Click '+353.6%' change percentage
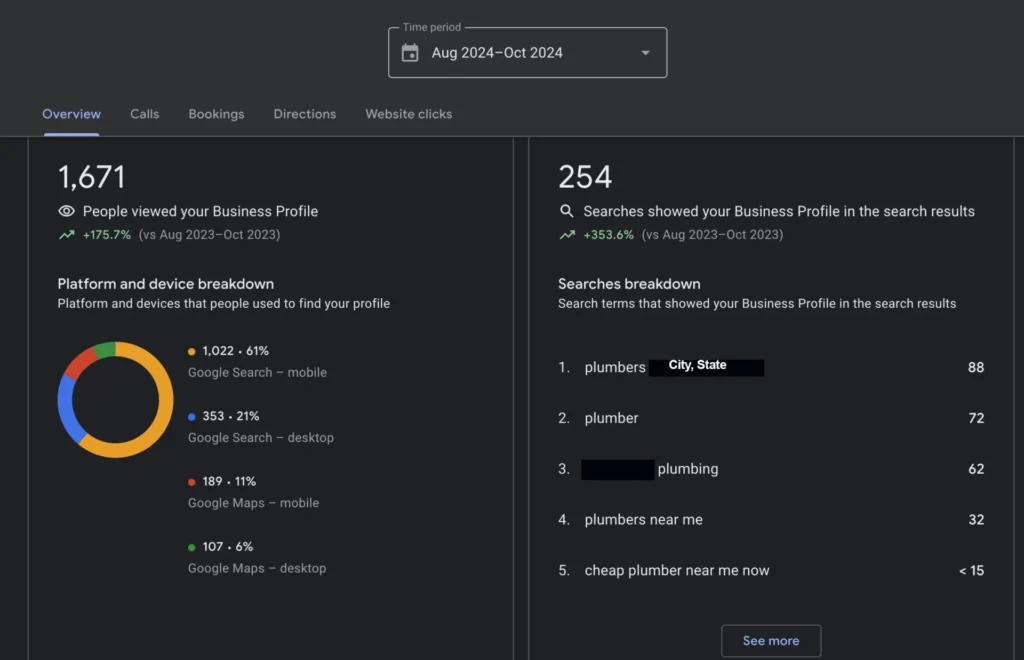This screenshot has height=660, width=1024. [608, 235]
